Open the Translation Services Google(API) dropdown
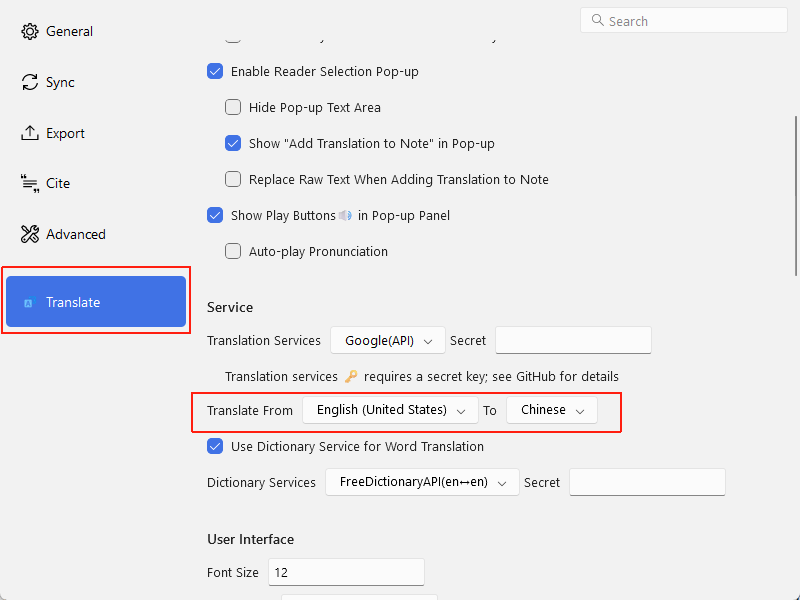This screenshot has width=800, height=600. click(388, 340)
